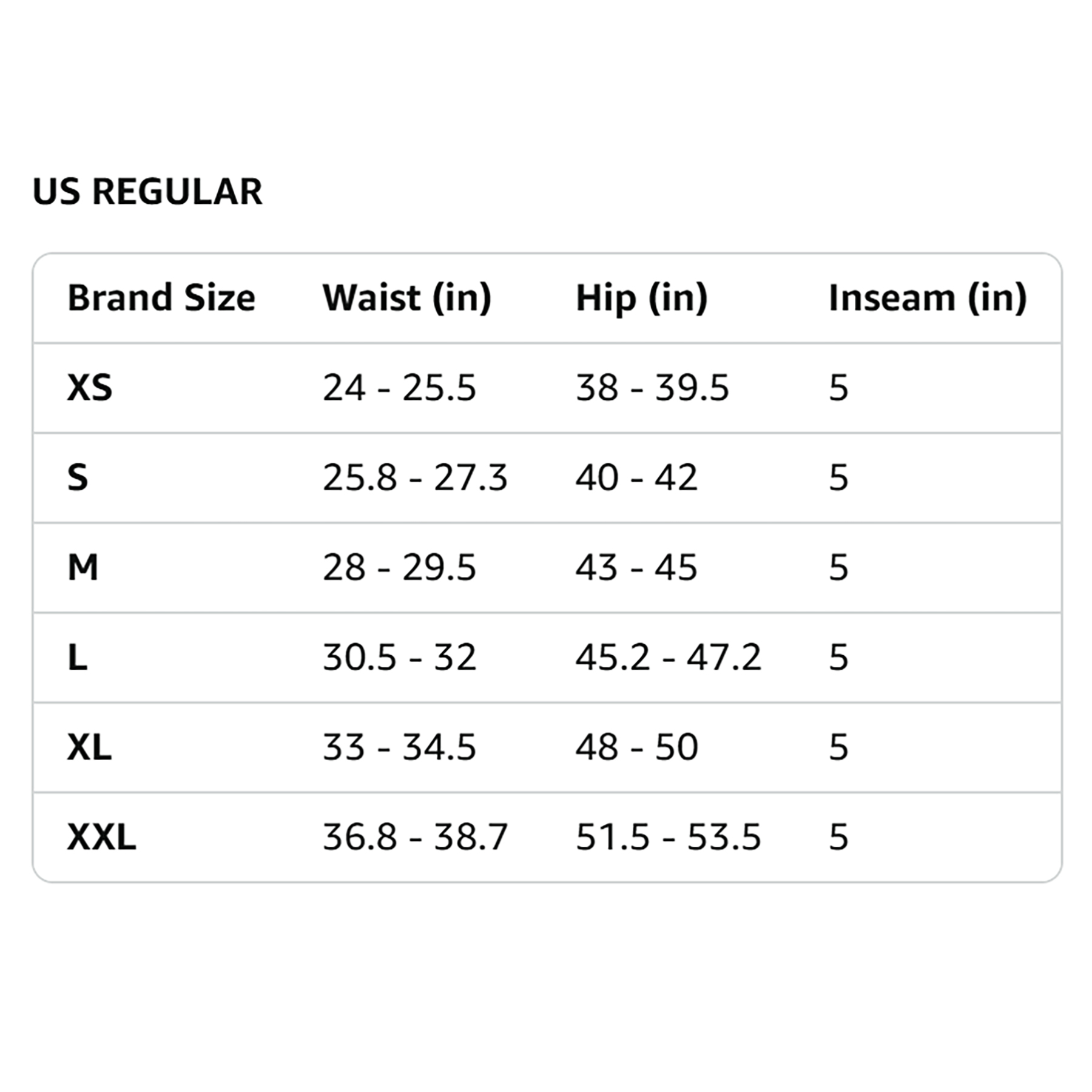Select the Inseam (in) column header

point(928,298)
